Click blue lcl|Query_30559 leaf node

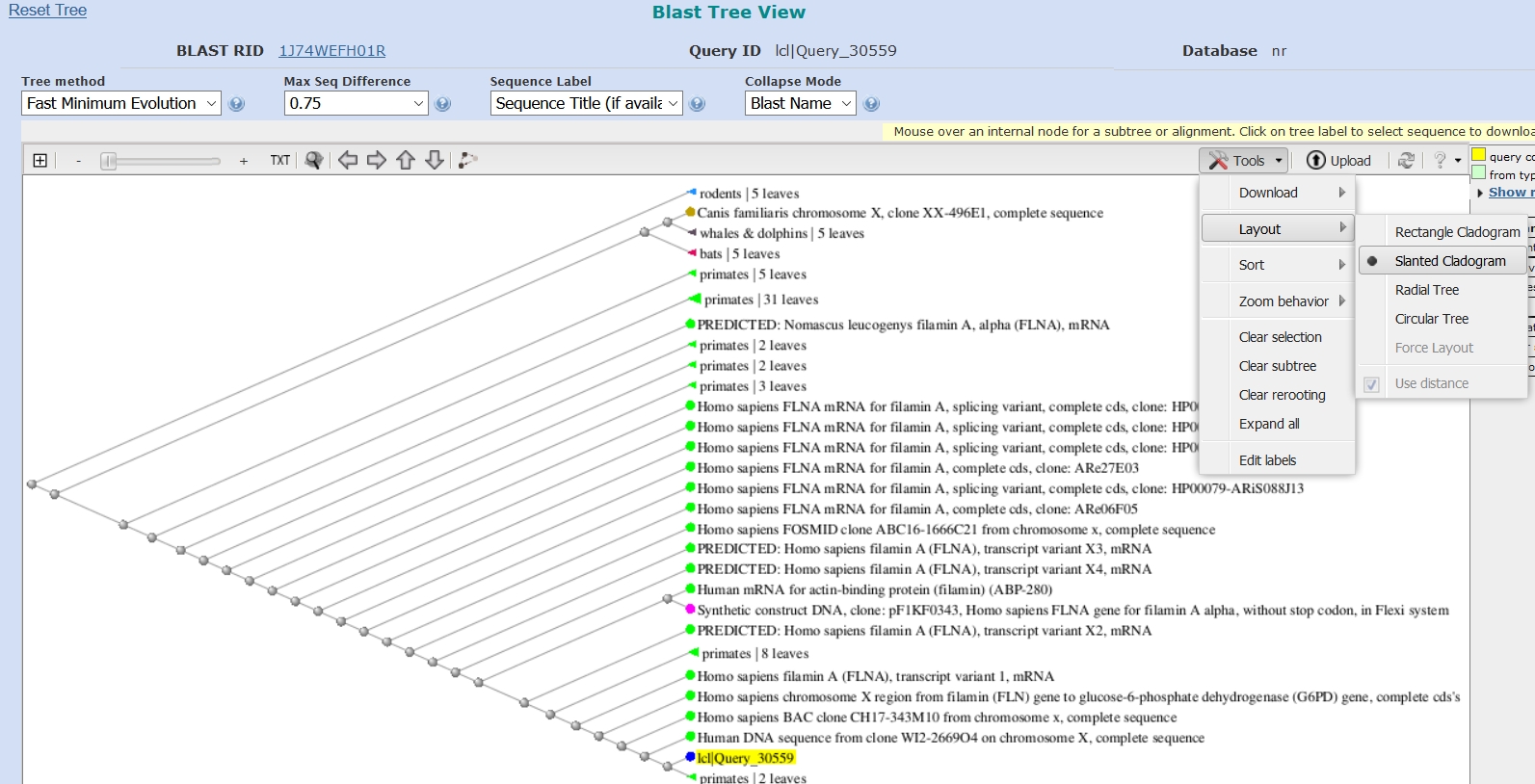coord(690,757)
